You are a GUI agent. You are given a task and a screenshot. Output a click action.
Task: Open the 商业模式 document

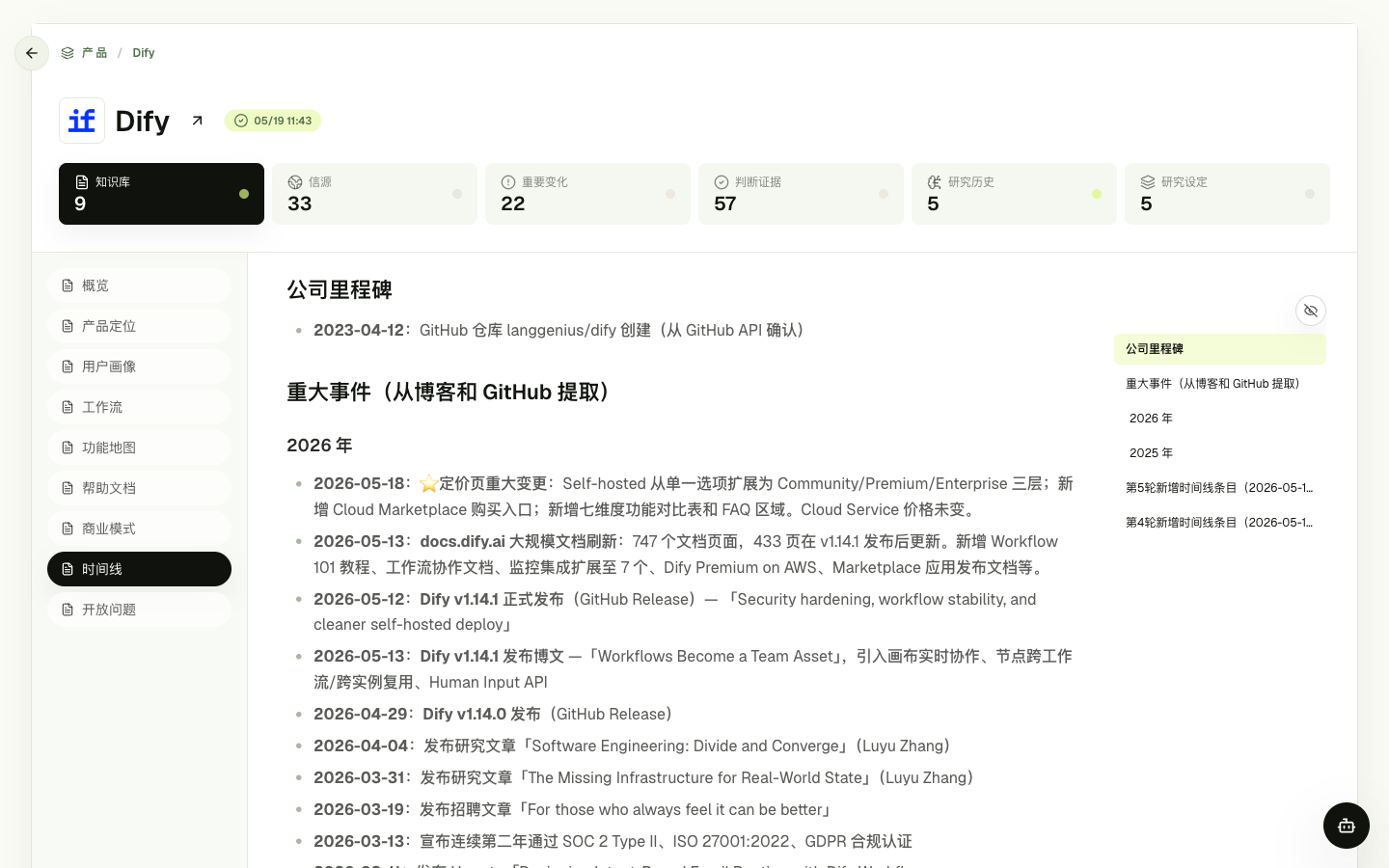pos(139,529)
